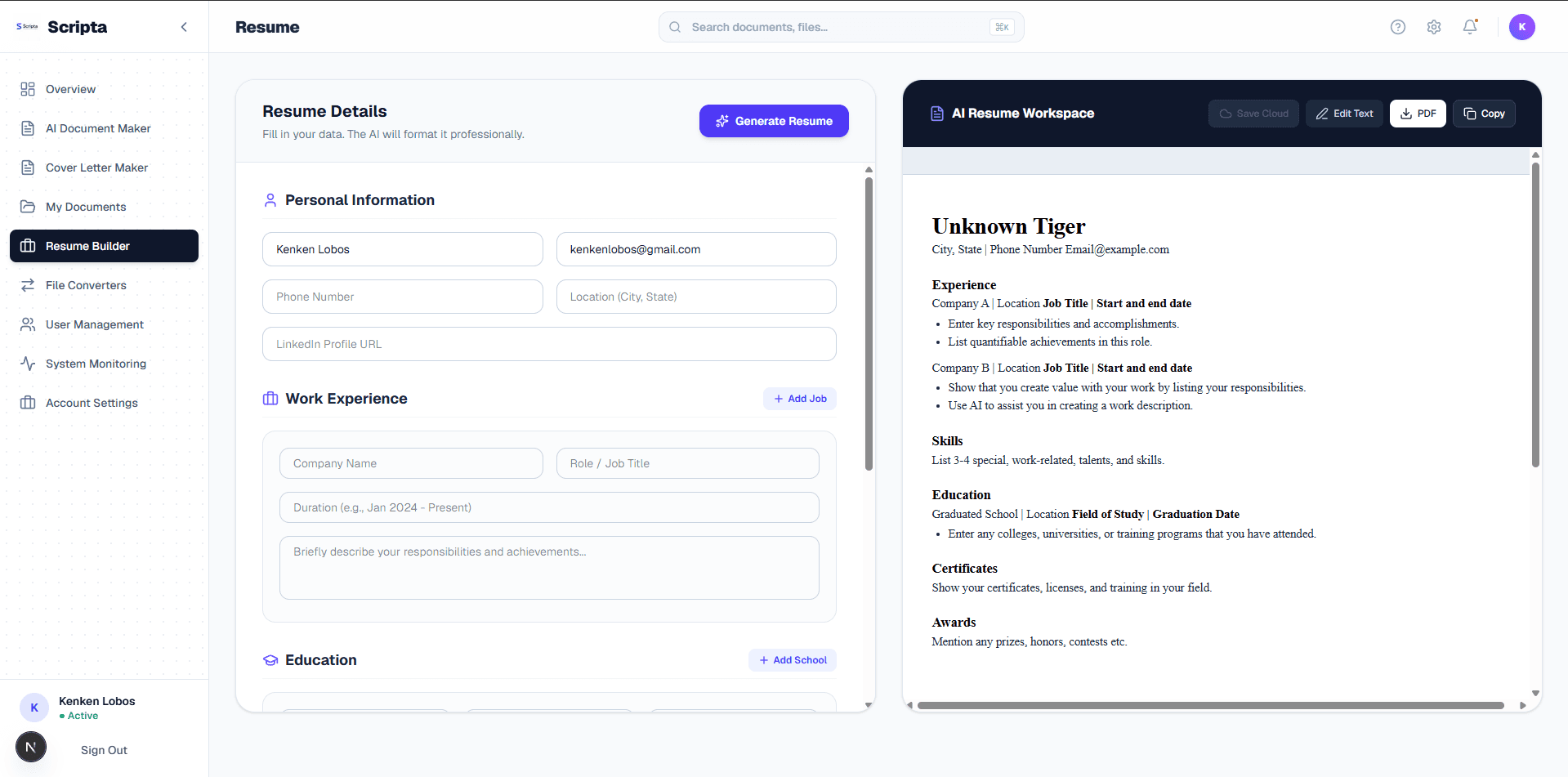Click the Location (City, State) field
Viewport: 1568px width, 777px height.
(696, 297)
